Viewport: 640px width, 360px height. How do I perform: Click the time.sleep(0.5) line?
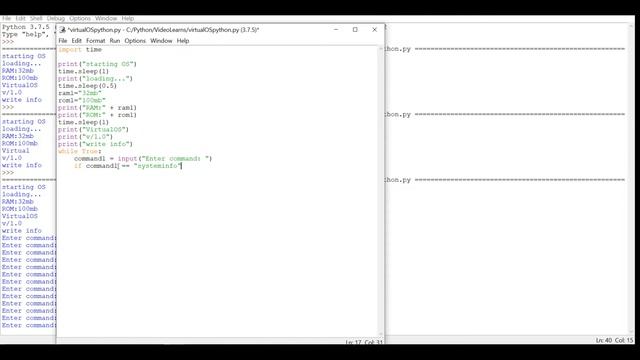87,86
